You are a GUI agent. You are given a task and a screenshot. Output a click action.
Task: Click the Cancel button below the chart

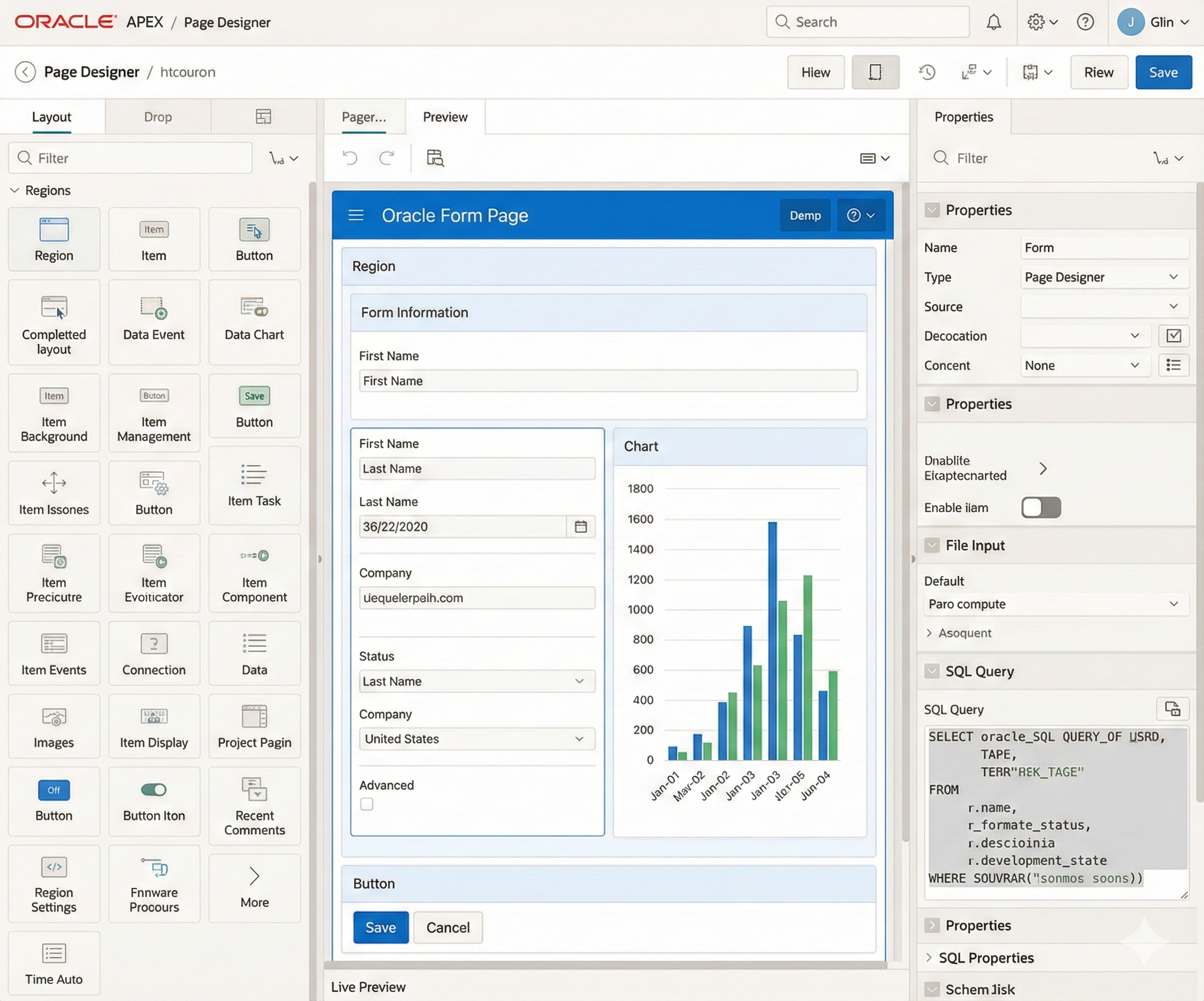click(447, 927)
